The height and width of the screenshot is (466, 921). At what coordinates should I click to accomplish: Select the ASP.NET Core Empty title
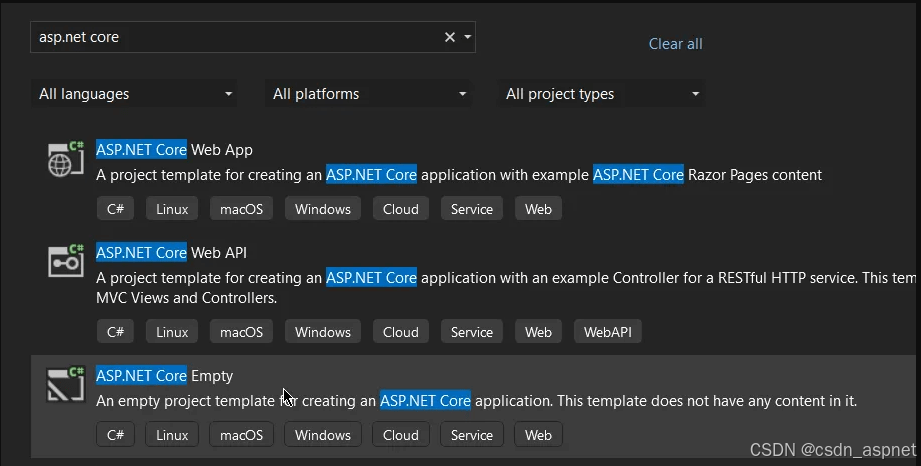164,376
